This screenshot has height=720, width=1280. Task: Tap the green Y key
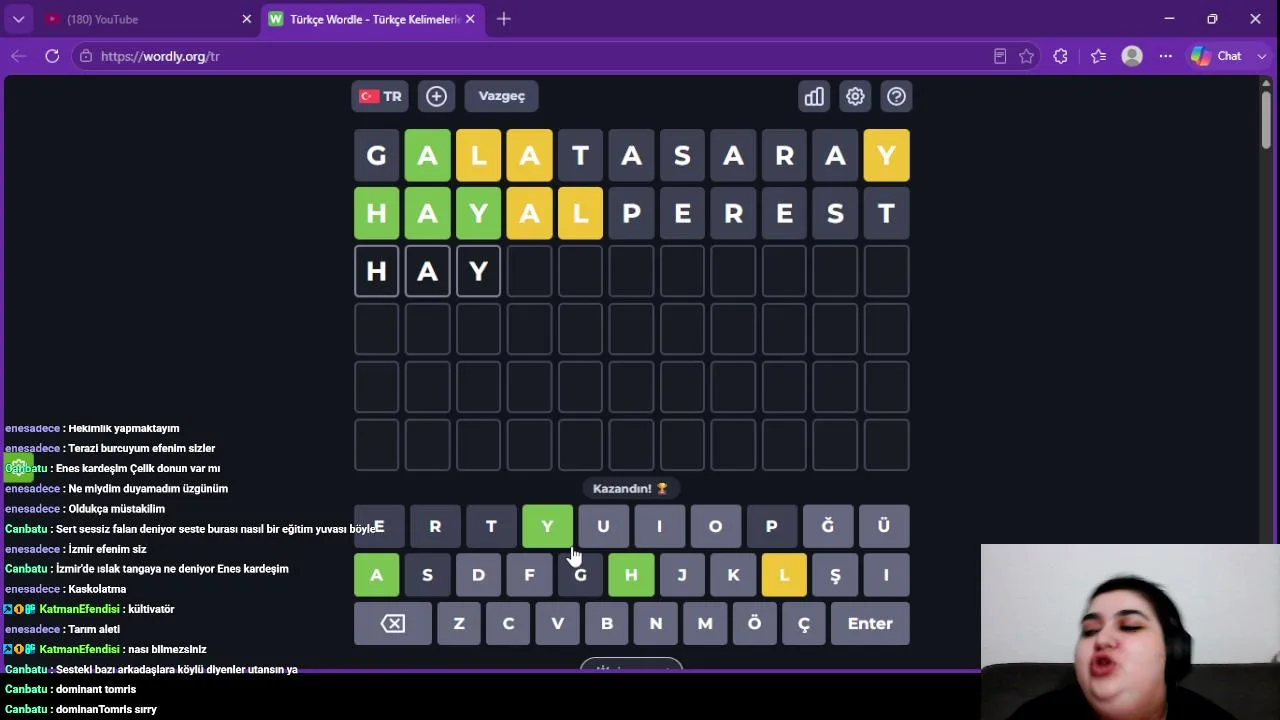547,526
